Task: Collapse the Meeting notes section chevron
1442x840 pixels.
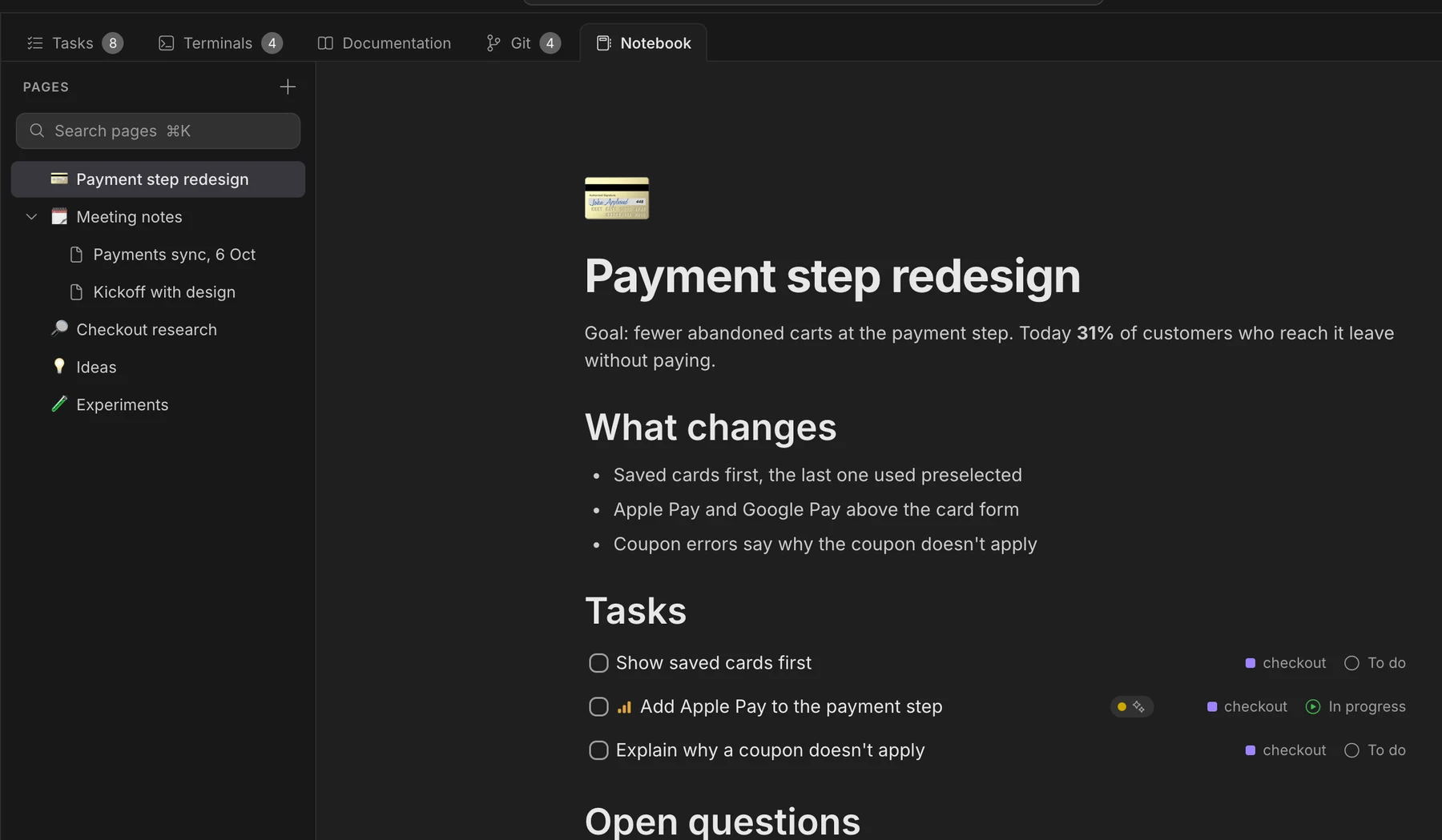Action: coord(31,217)
